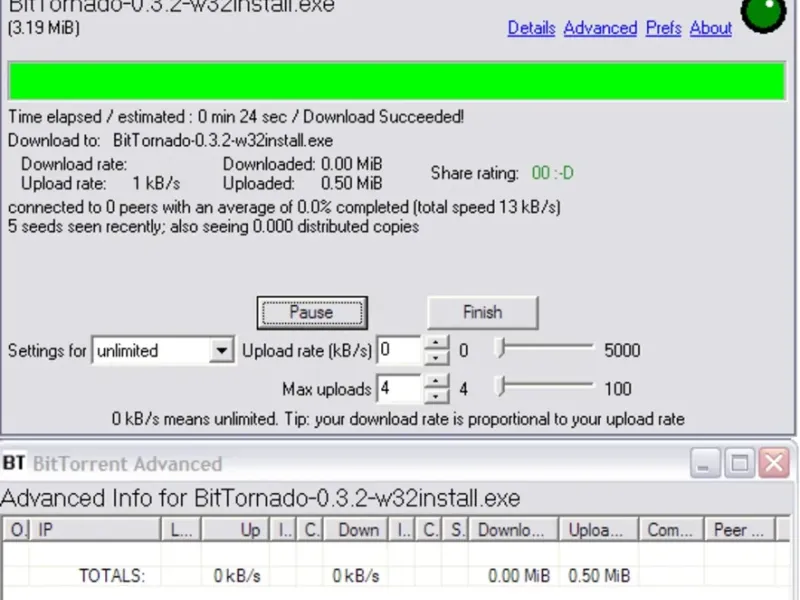Click 'Advanced Info for BitTornado' heading
Screen dimensions: 800x600
[260, 498]
